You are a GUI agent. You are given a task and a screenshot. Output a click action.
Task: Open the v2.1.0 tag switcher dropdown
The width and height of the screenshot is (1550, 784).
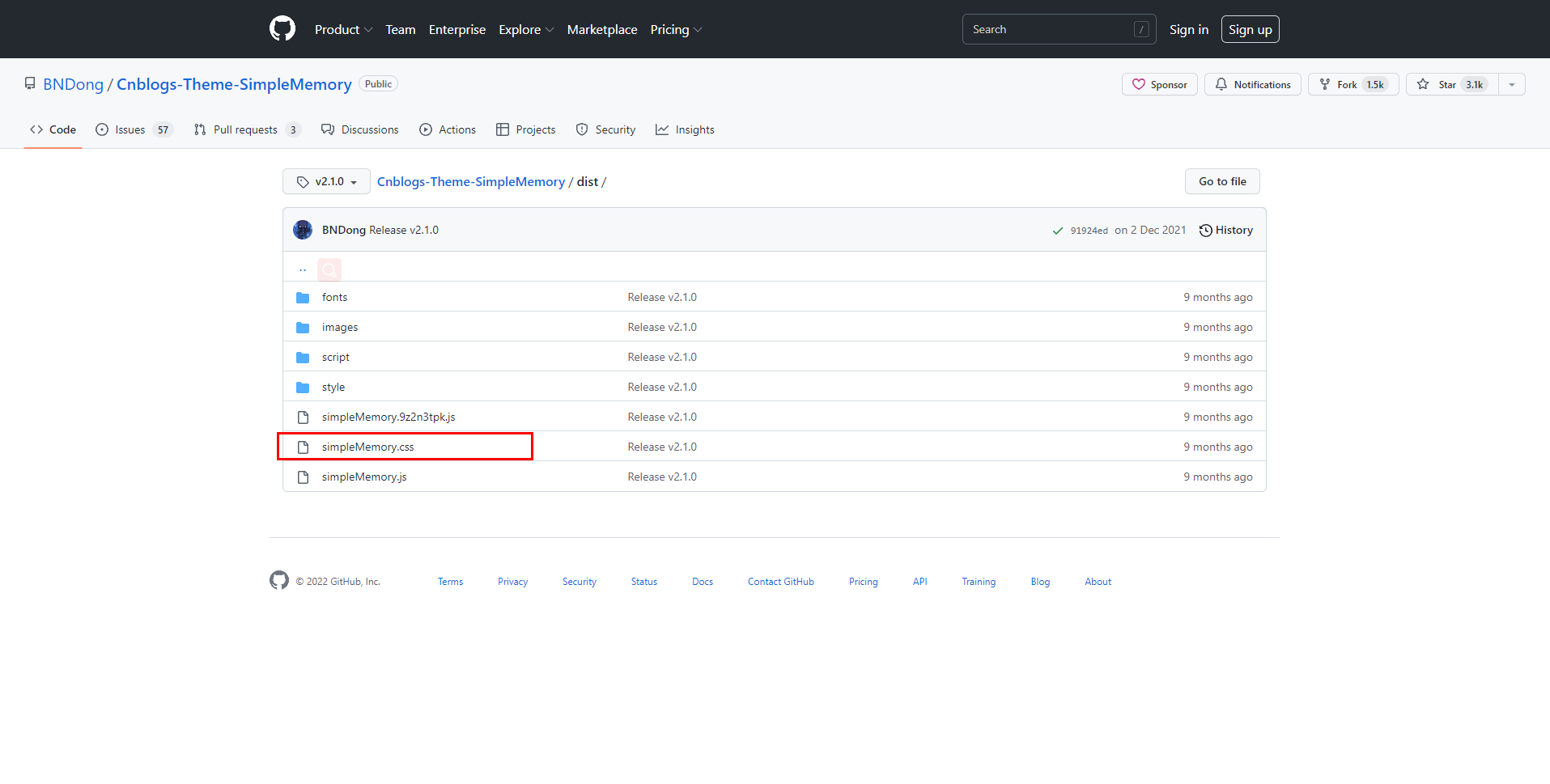326,181
